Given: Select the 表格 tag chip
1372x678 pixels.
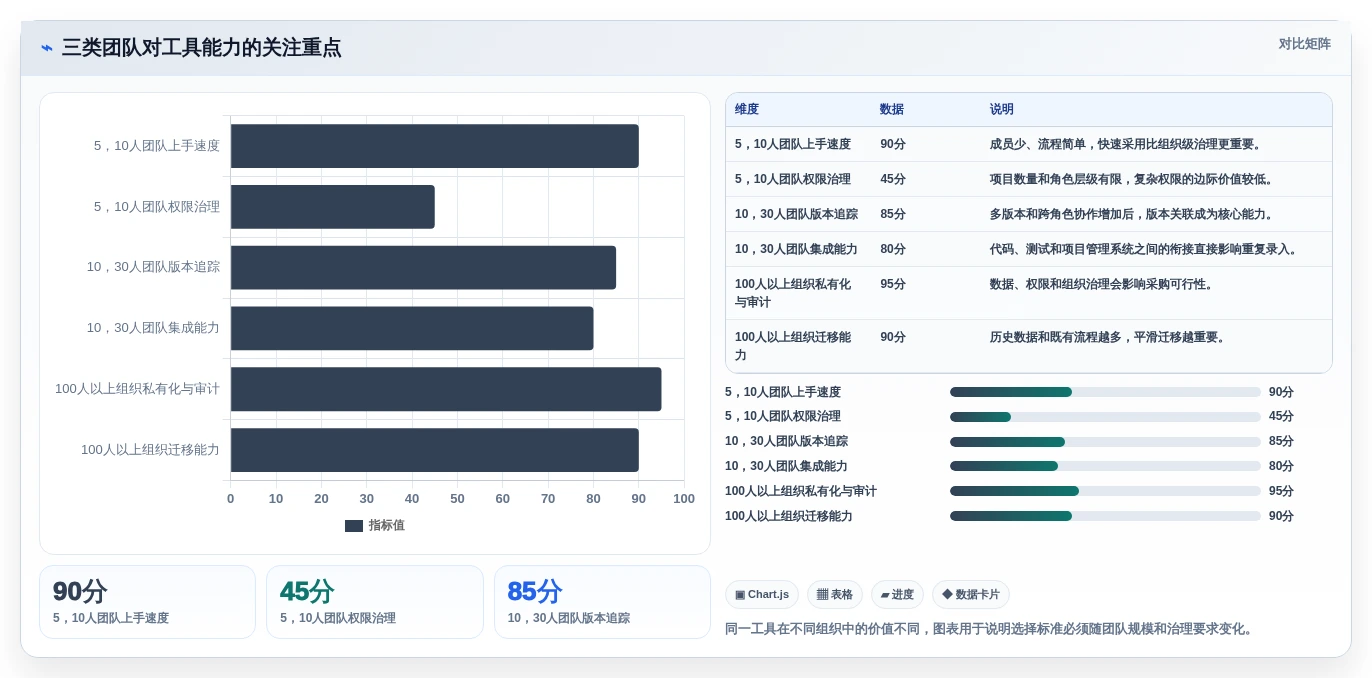Looking at the screenshot, I should click(x=835, y=595).
